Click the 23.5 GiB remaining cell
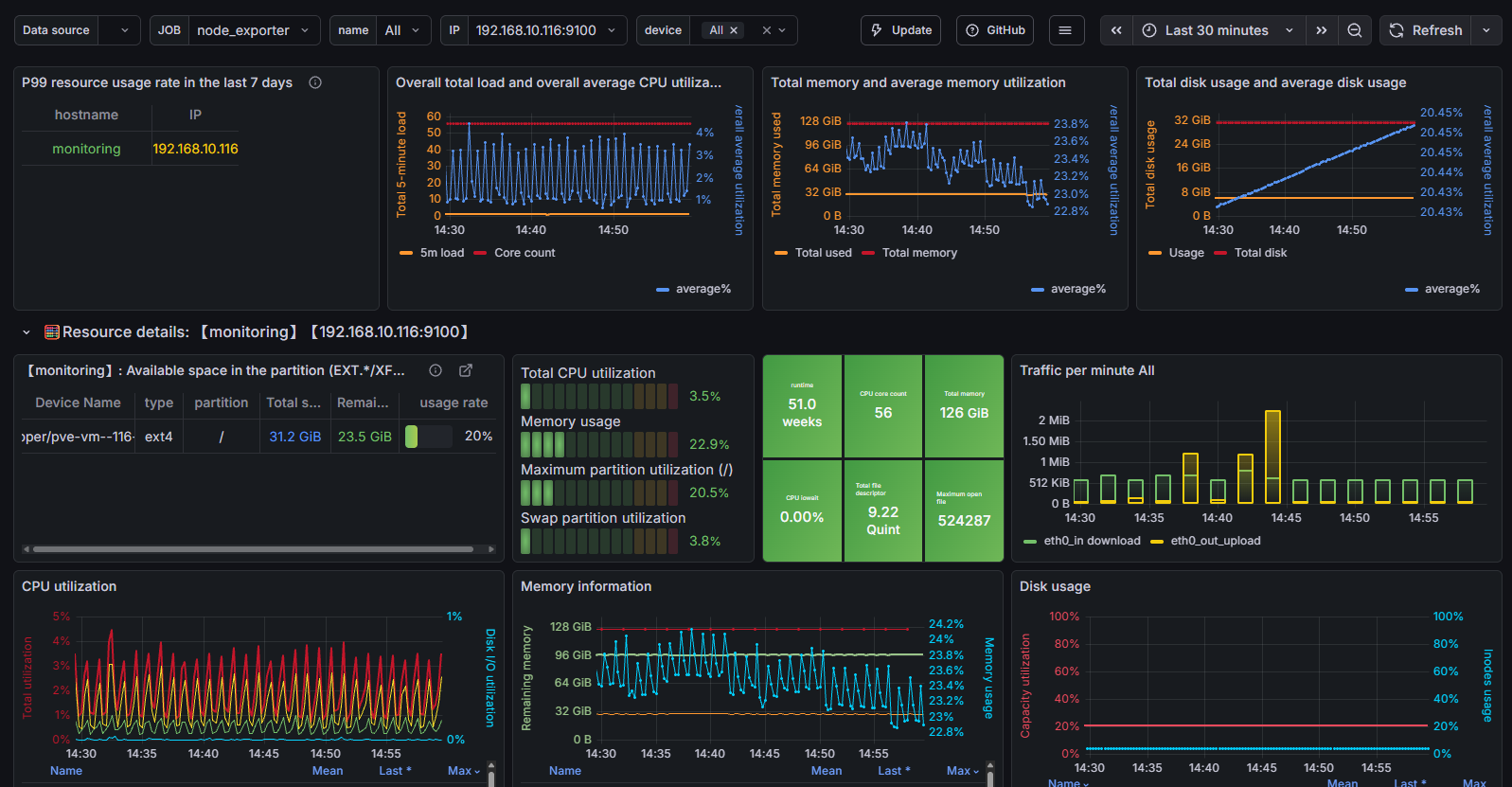Image resolution: width=1512 pixels, height=787 pixels. pyautogui.click(x=365, y=437)
